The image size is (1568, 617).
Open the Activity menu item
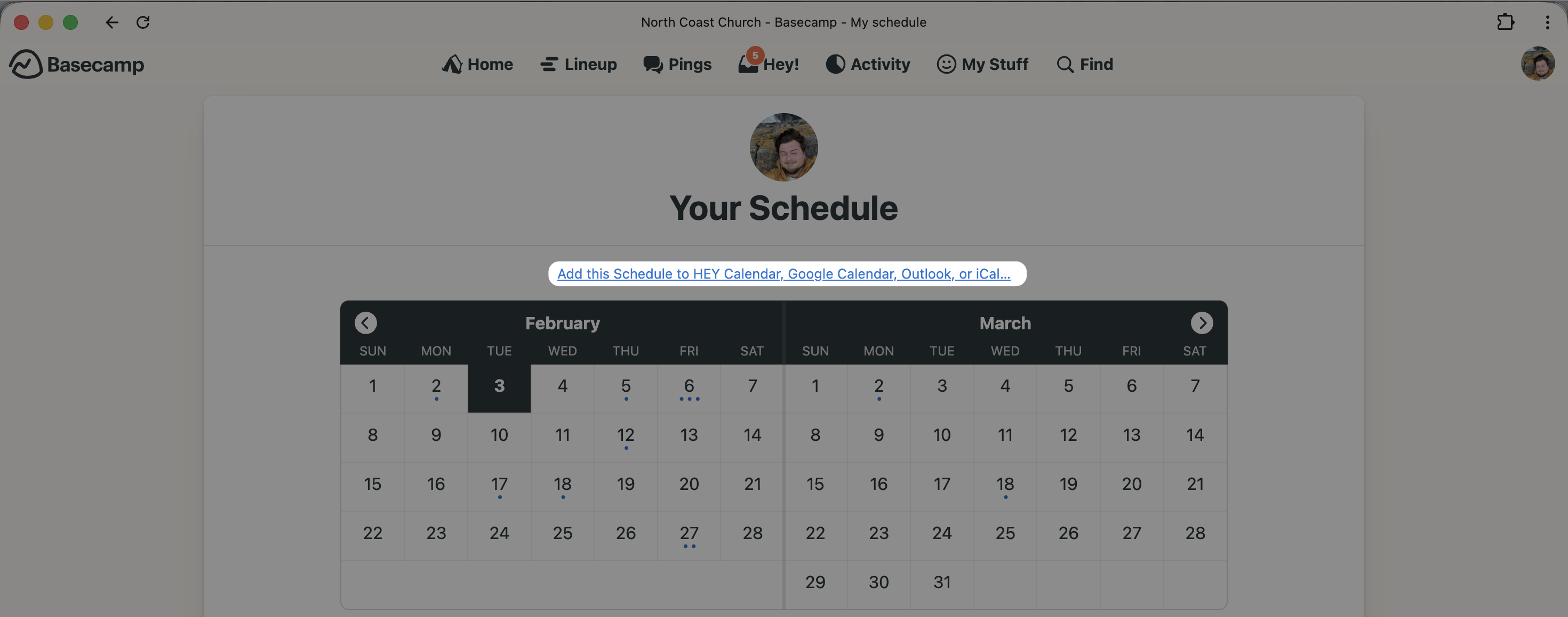pos(868,65)
